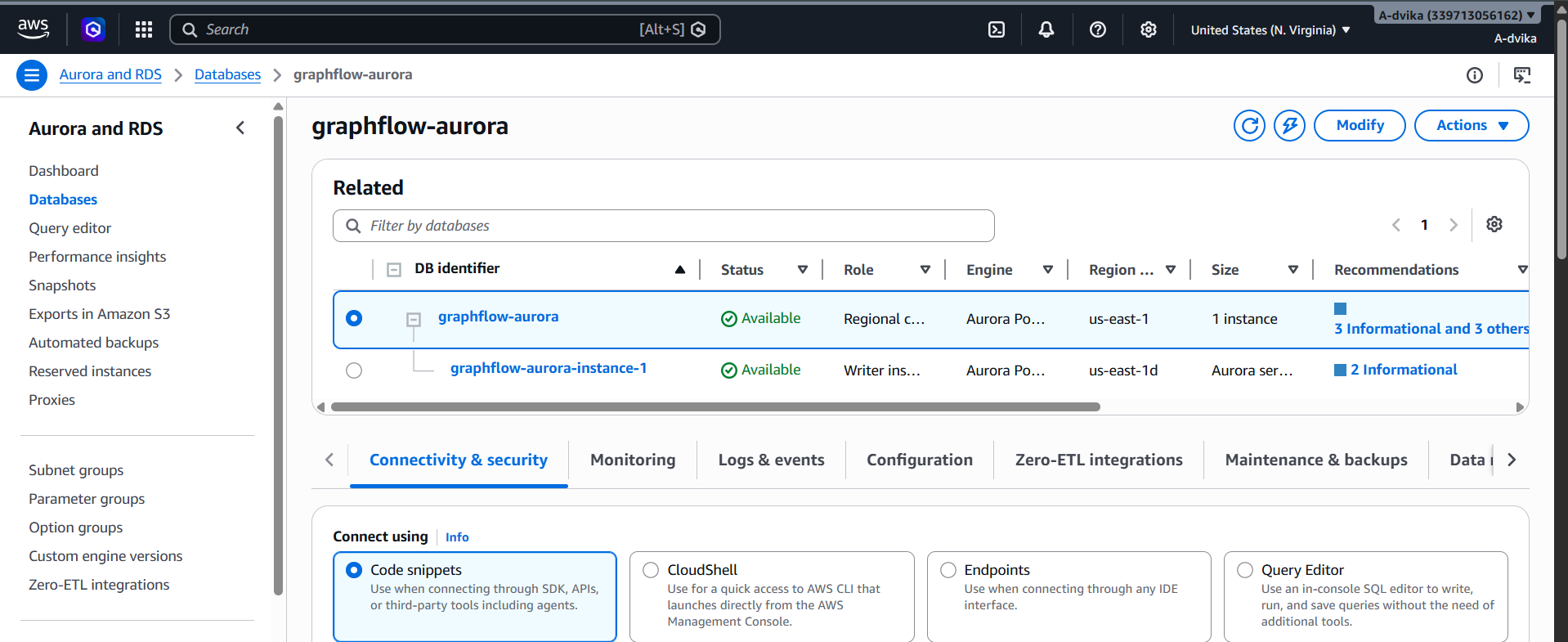
Task: Choose the Query Editor connect option
Action: [1366, 596]
